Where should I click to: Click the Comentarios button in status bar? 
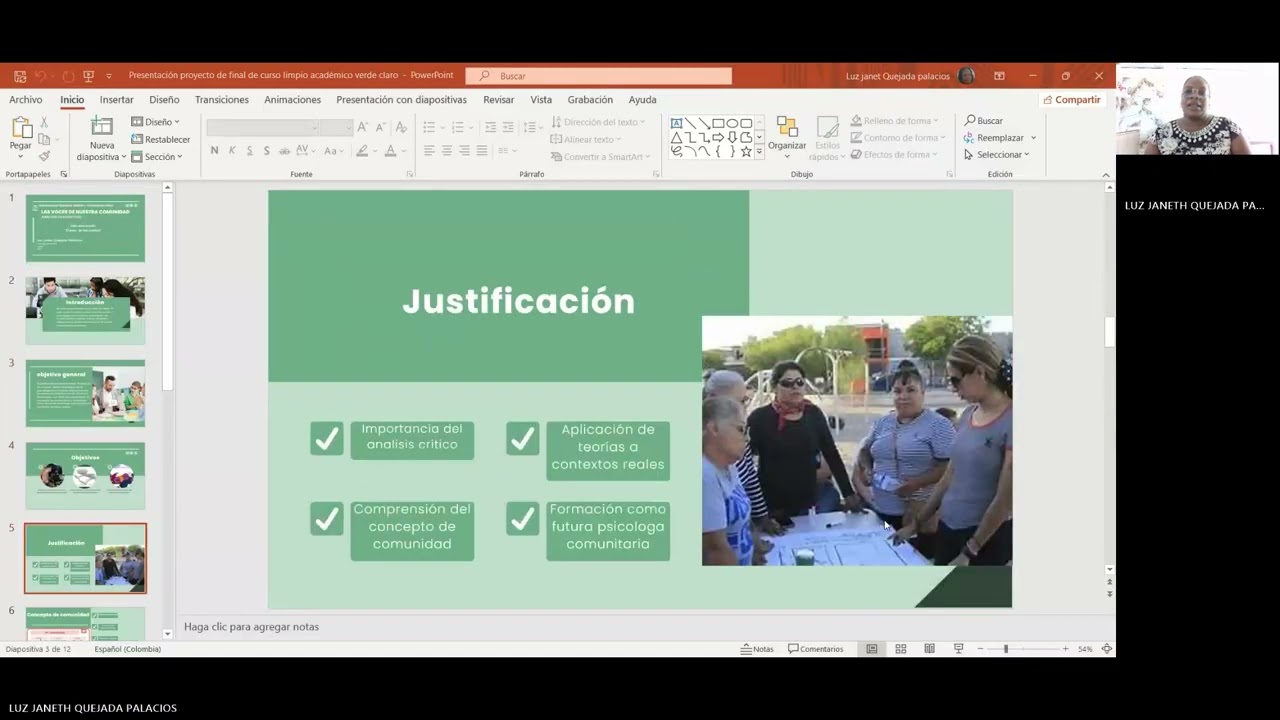pos(816,649)
